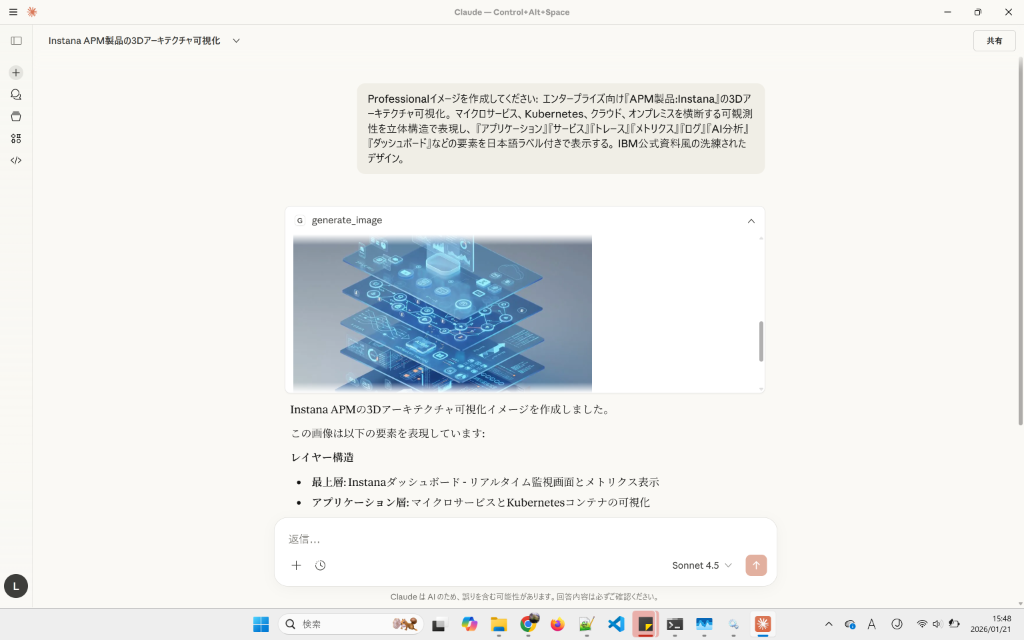Open the user profile avatar L
Viewport: 1024px width, 640px height.
pos(16,586)
